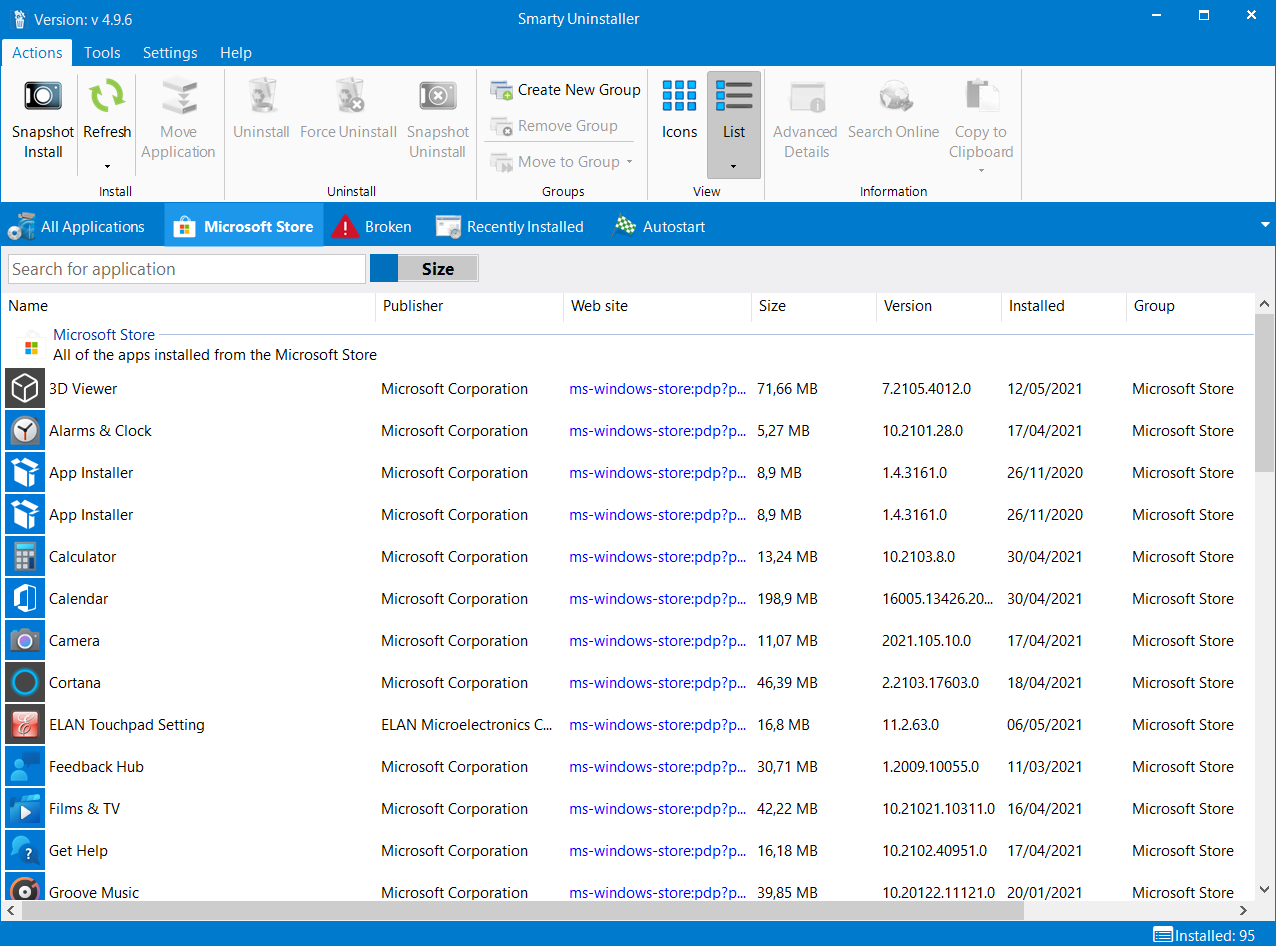
Task: Switch to the Recently Installed tab
Action: tap(510, 227)
